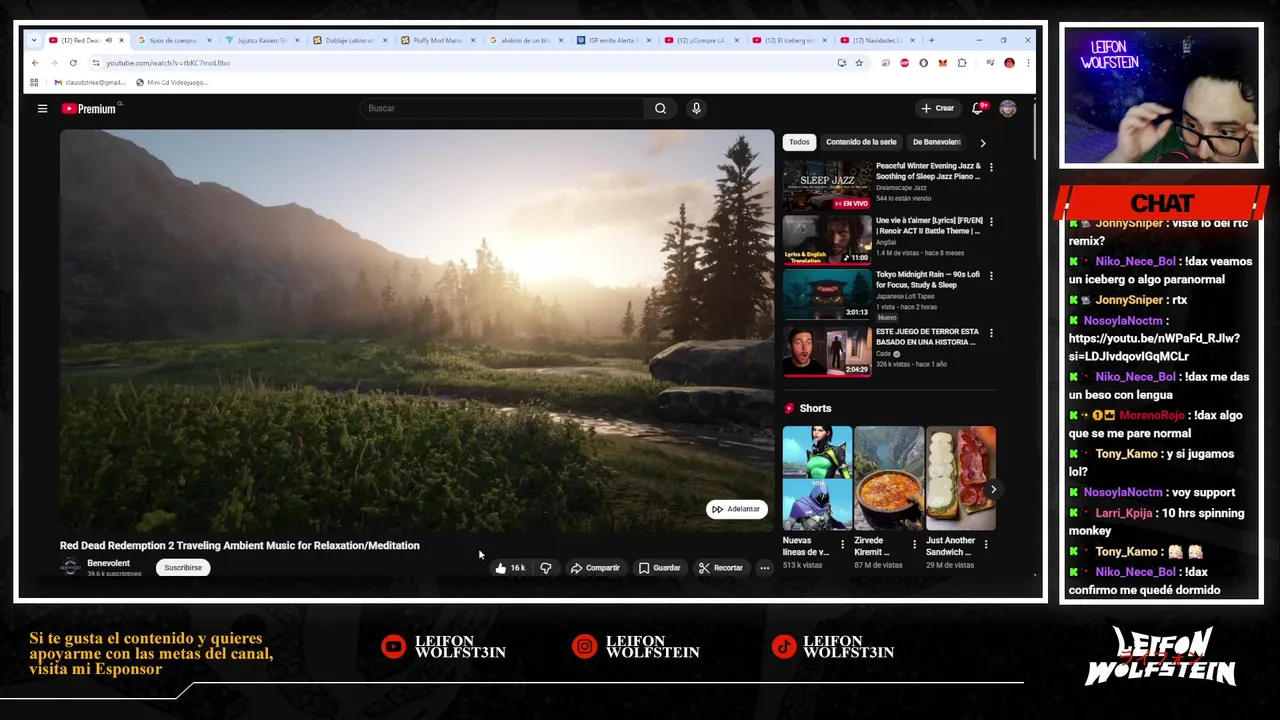Open options for Une vie à t'aimer video

click(991, 221)
